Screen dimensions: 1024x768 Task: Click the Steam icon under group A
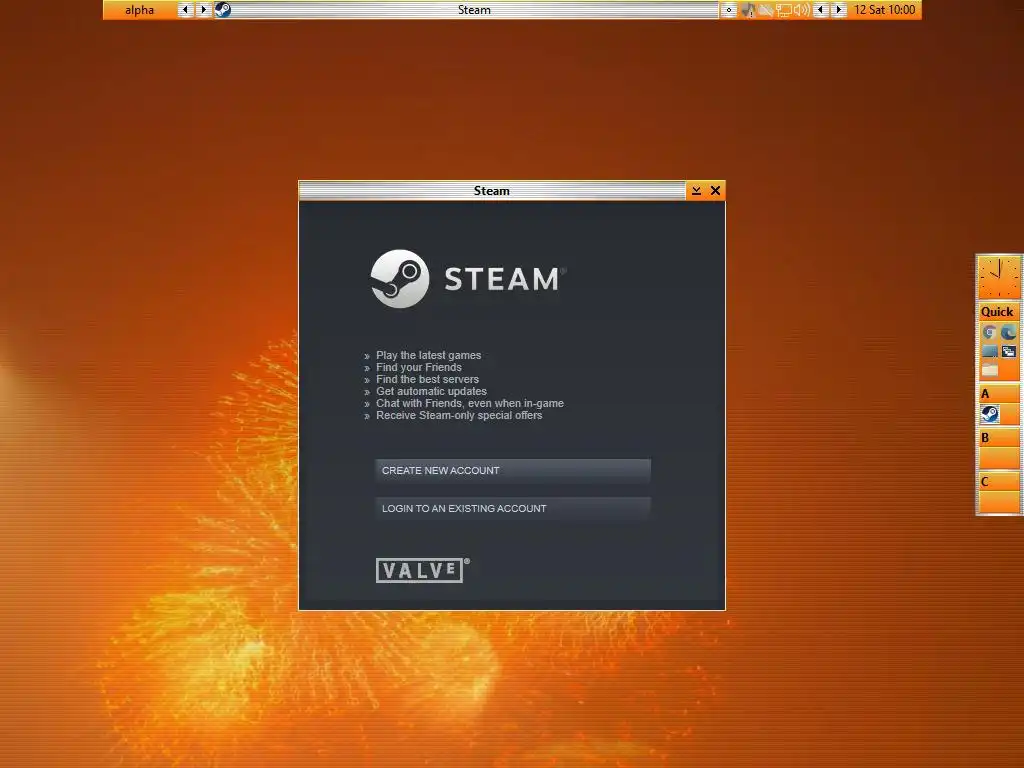pos(989,414)
